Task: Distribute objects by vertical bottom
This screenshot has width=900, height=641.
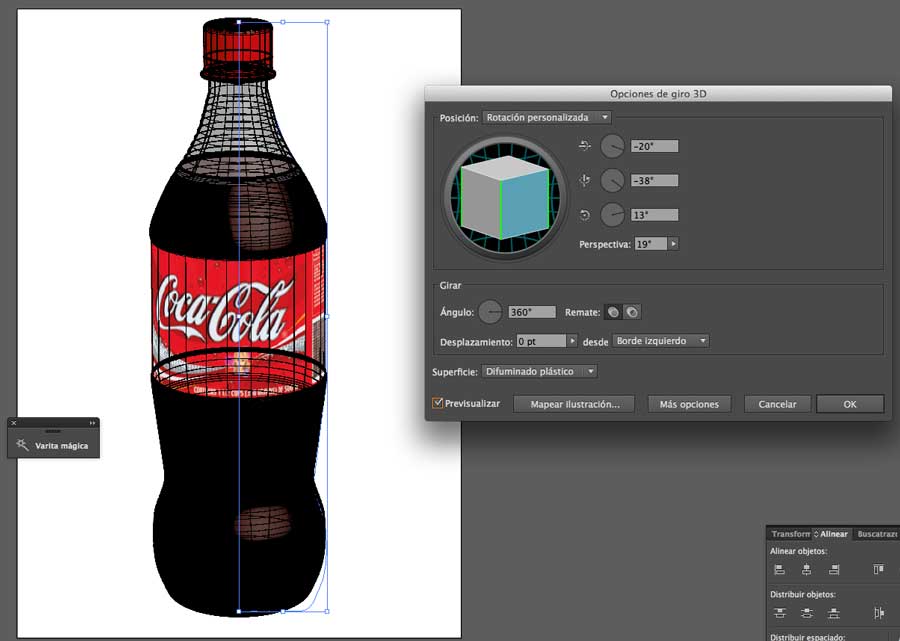Action: point(834,613)
